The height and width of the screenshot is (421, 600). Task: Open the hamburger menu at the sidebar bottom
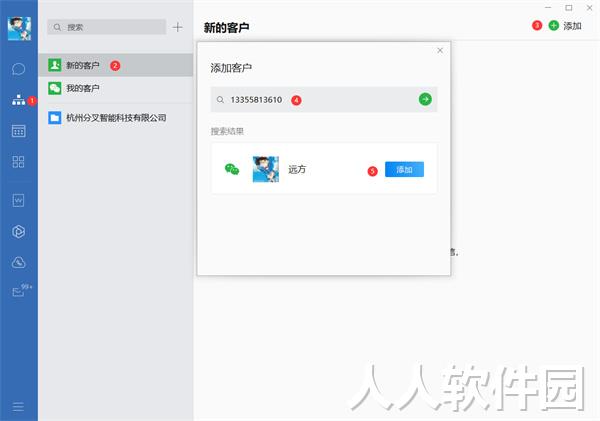18,406
